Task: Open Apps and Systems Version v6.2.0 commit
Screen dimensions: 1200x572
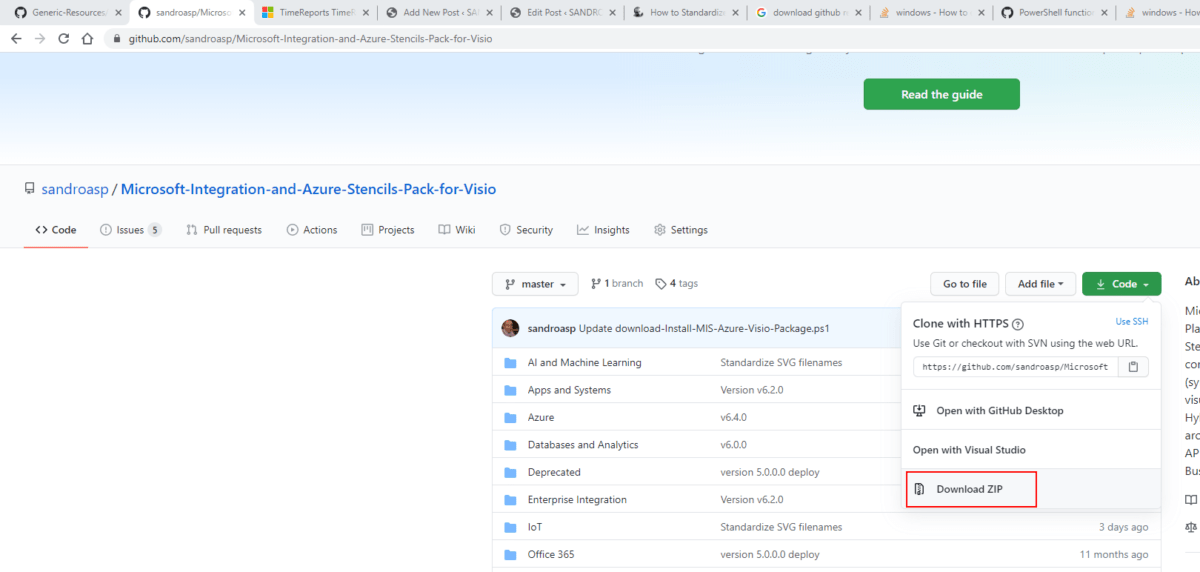Action: [752, 390]
